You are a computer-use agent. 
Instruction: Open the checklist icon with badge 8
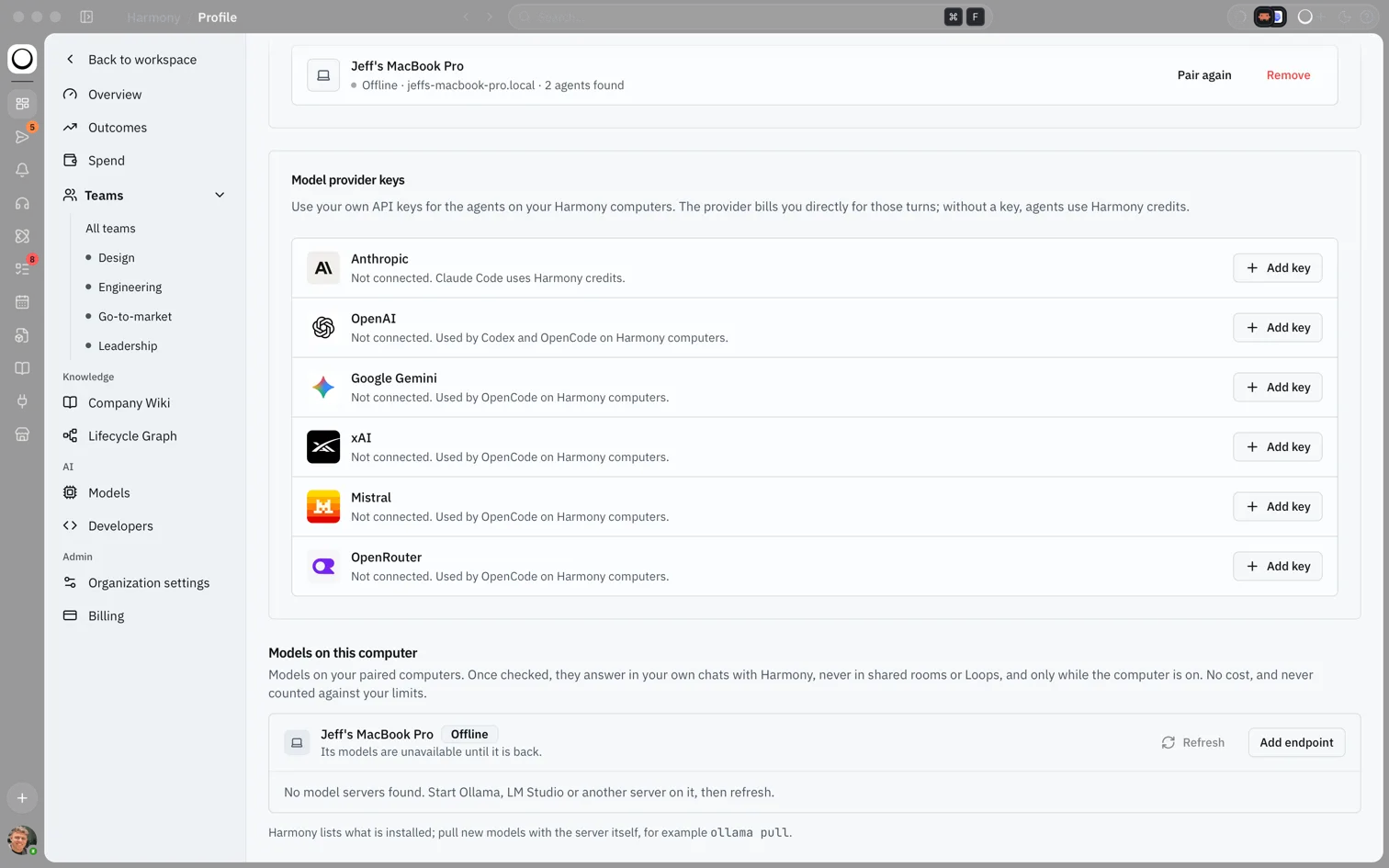pos(22,269)
